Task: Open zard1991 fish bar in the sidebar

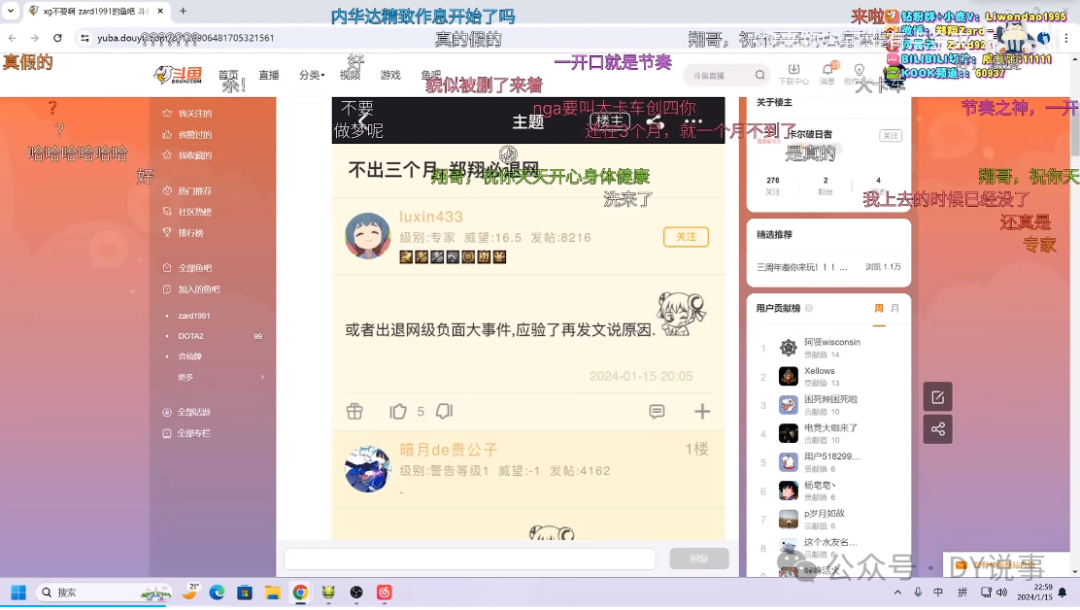Action: point(194,315)
